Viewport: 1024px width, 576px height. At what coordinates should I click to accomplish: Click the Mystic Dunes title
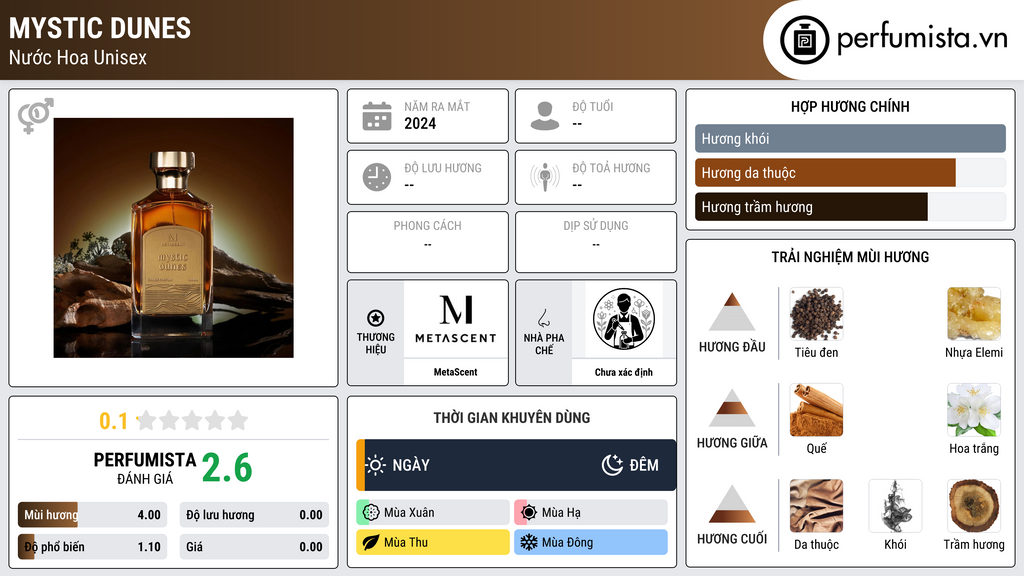[100, 28]
